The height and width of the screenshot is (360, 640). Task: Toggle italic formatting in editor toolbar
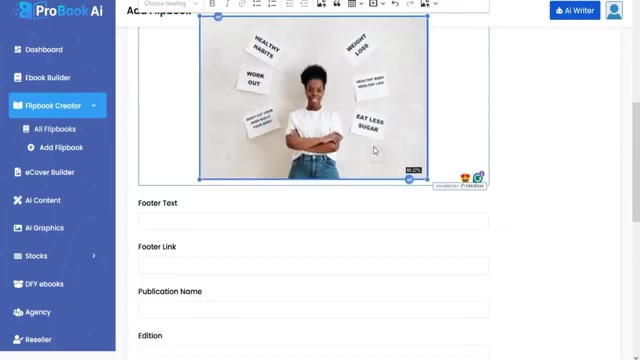coord(227,4)
